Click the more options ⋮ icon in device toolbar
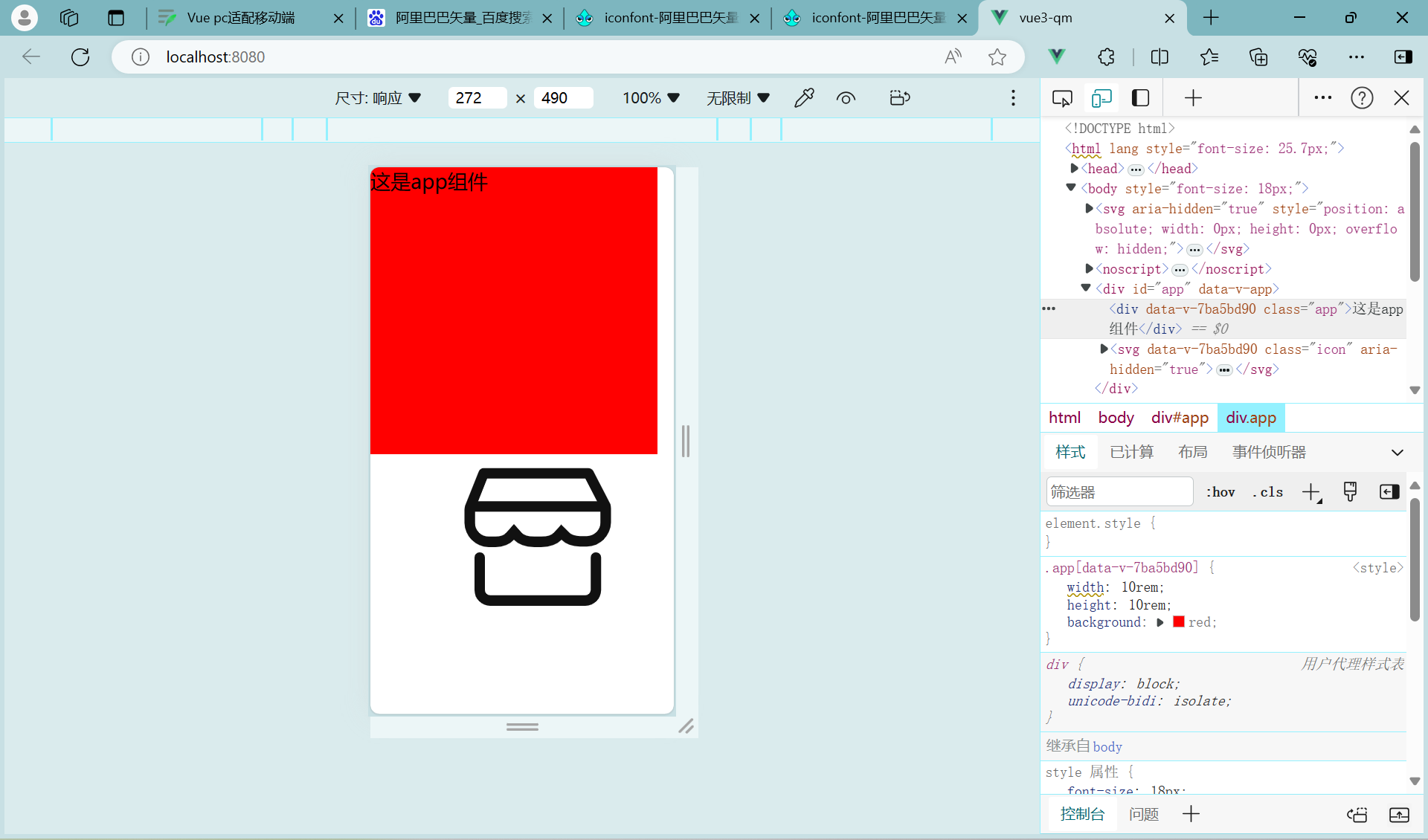This screenshot has height=840, width=1428. click(1013, 97)
